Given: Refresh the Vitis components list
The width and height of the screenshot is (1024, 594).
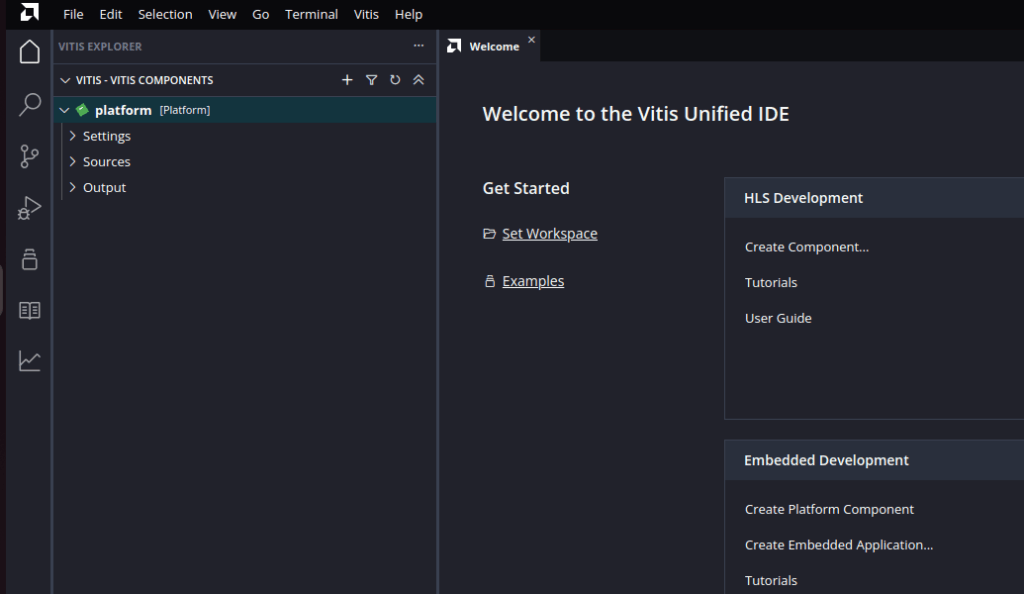Looking at the screenshot, I should (395, 80).
